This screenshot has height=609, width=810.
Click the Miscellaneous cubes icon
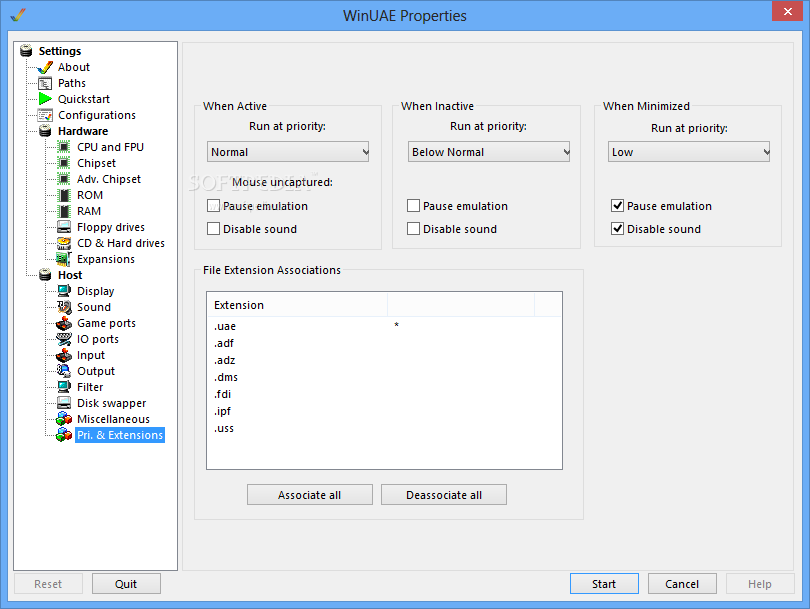(64, 419)
